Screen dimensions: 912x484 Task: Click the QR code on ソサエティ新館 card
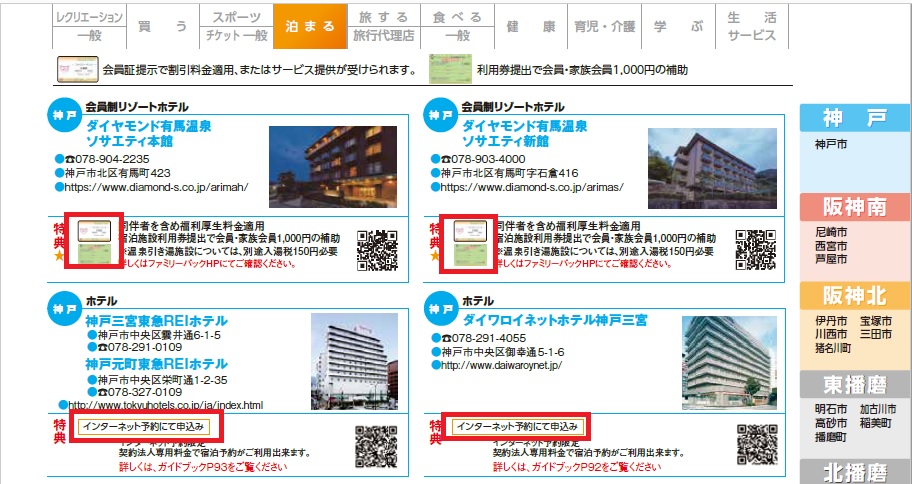click(756, 250)
